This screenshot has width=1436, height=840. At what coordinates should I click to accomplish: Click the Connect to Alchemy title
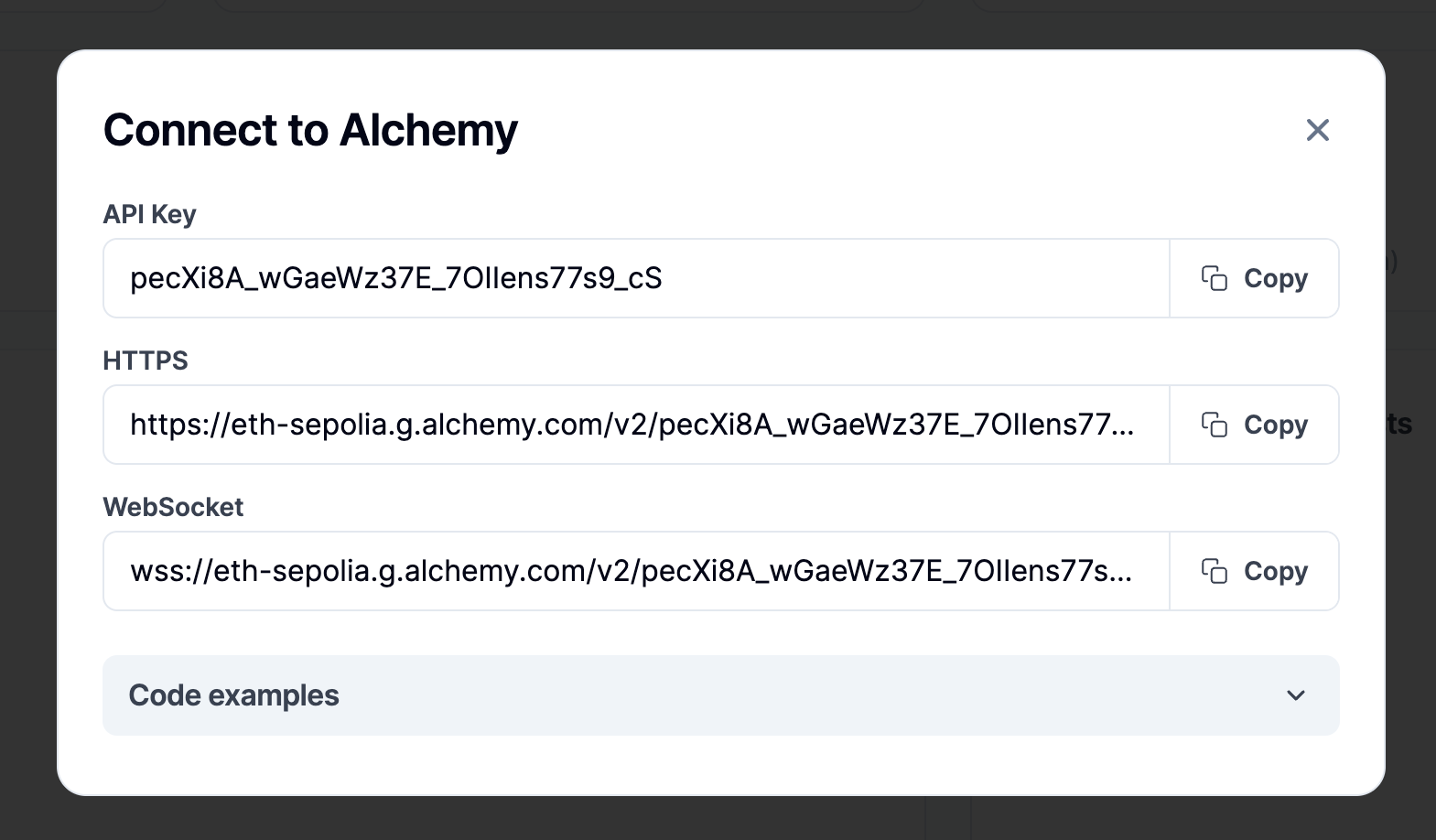coord(310,130)
